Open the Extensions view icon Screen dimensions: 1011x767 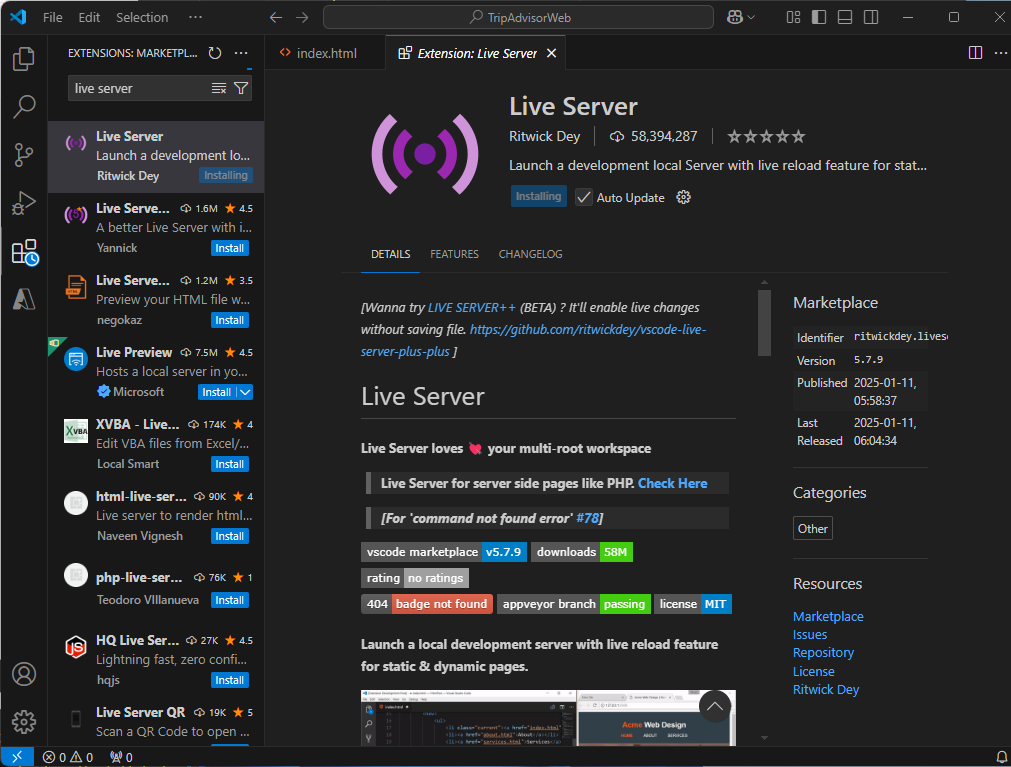(x=25, y=252)
